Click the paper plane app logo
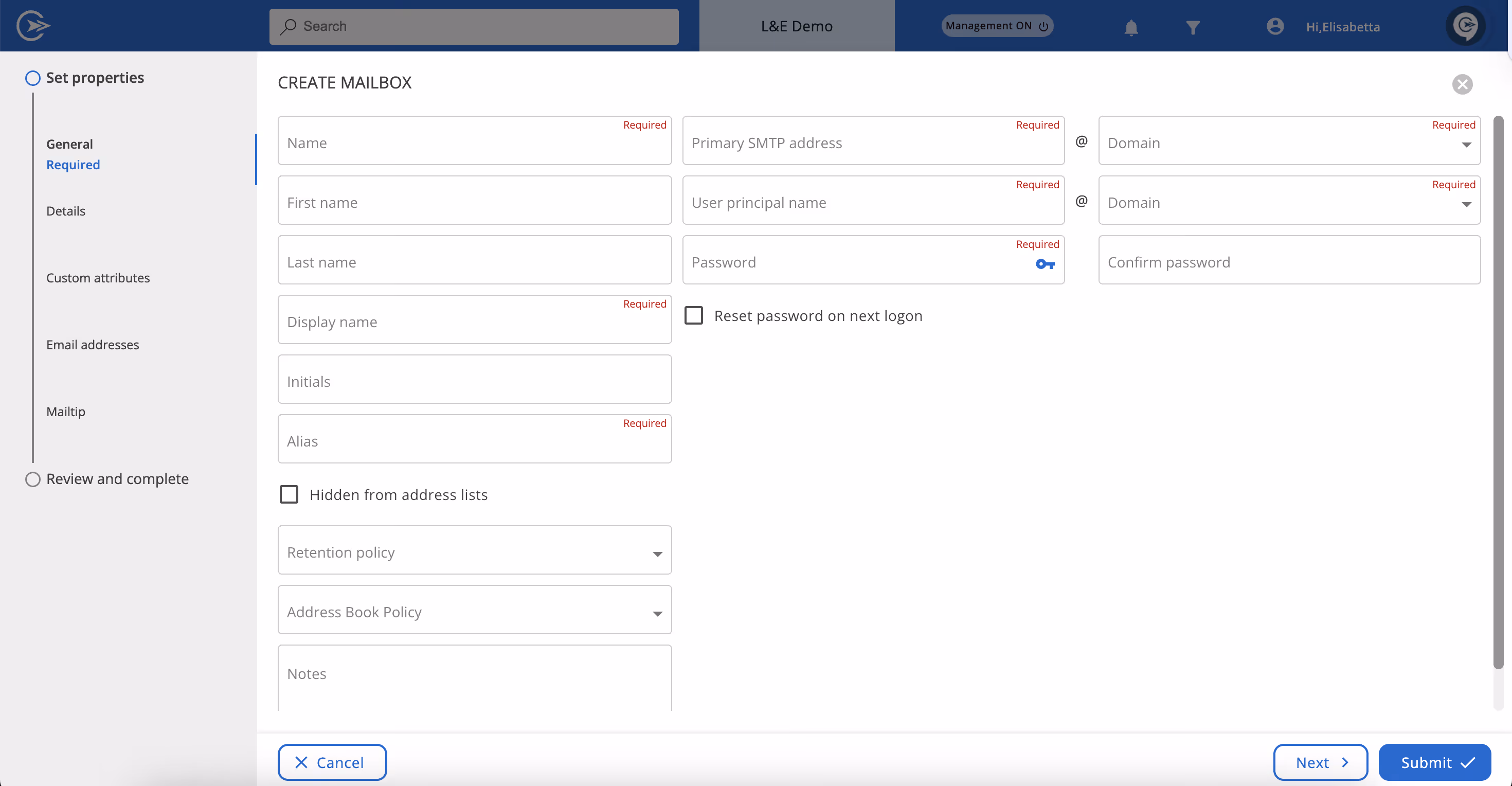Image resolution: width=1512 pixels, height=786 pixels. coord(33,25)
